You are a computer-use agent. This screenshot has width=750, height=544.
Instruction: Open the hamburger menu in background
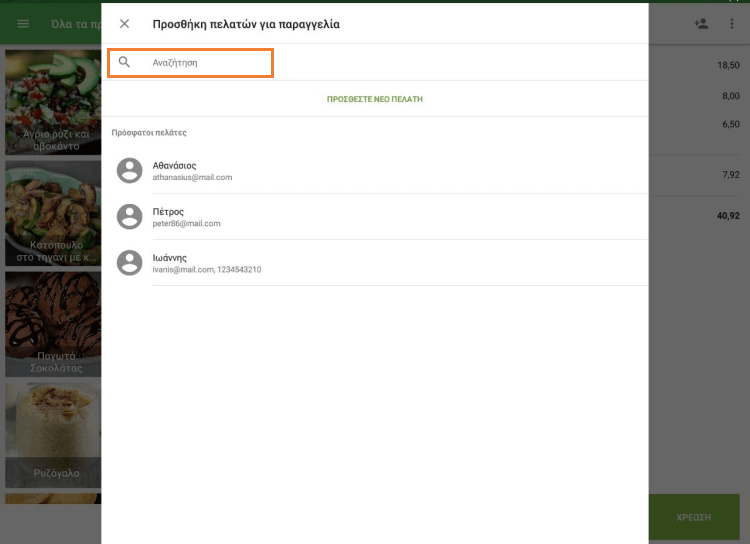coord(23,24)
